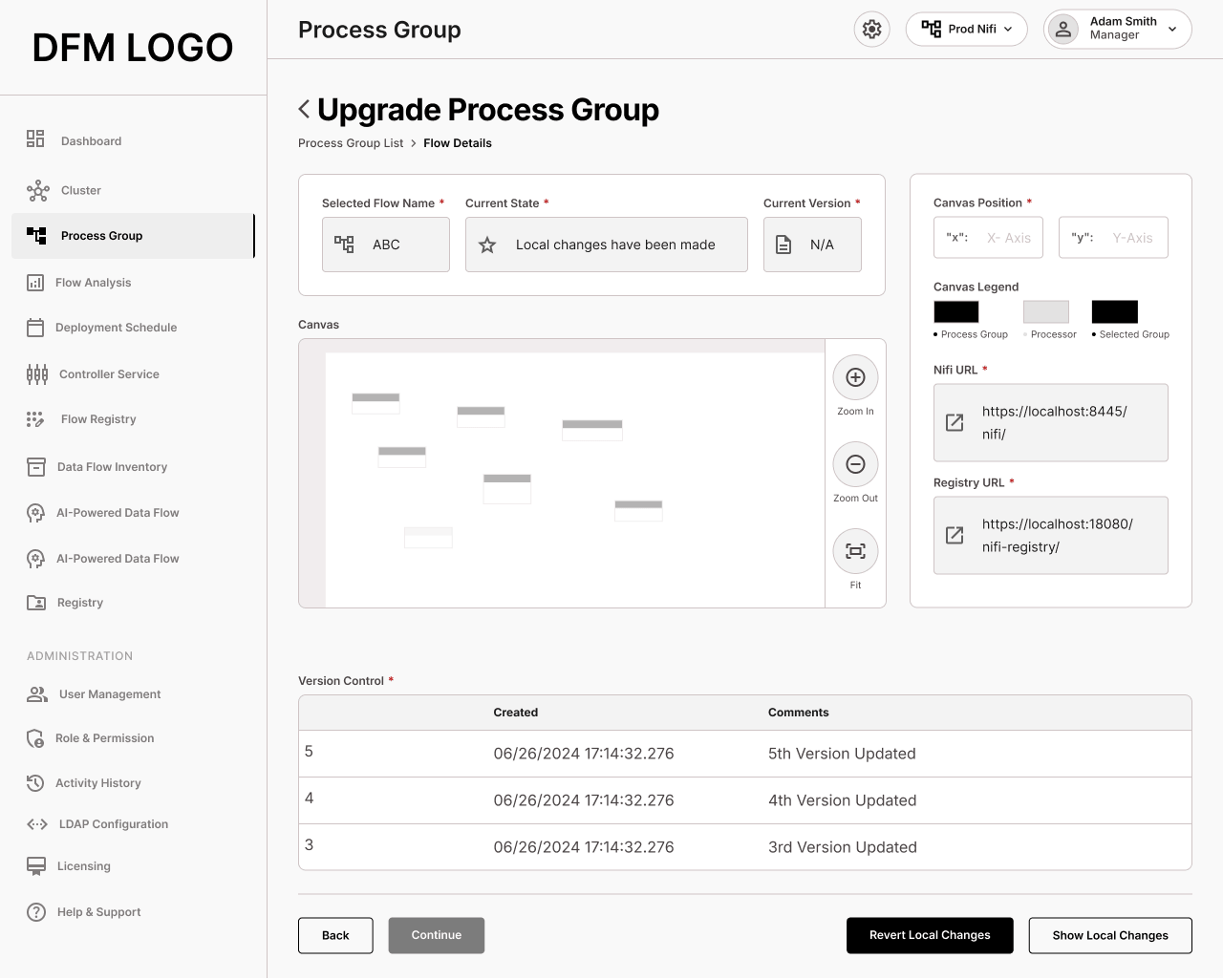Click the star icon in Current State
Screen dimensions: 1223x980
pyautogui.click(x=487, y=245)
